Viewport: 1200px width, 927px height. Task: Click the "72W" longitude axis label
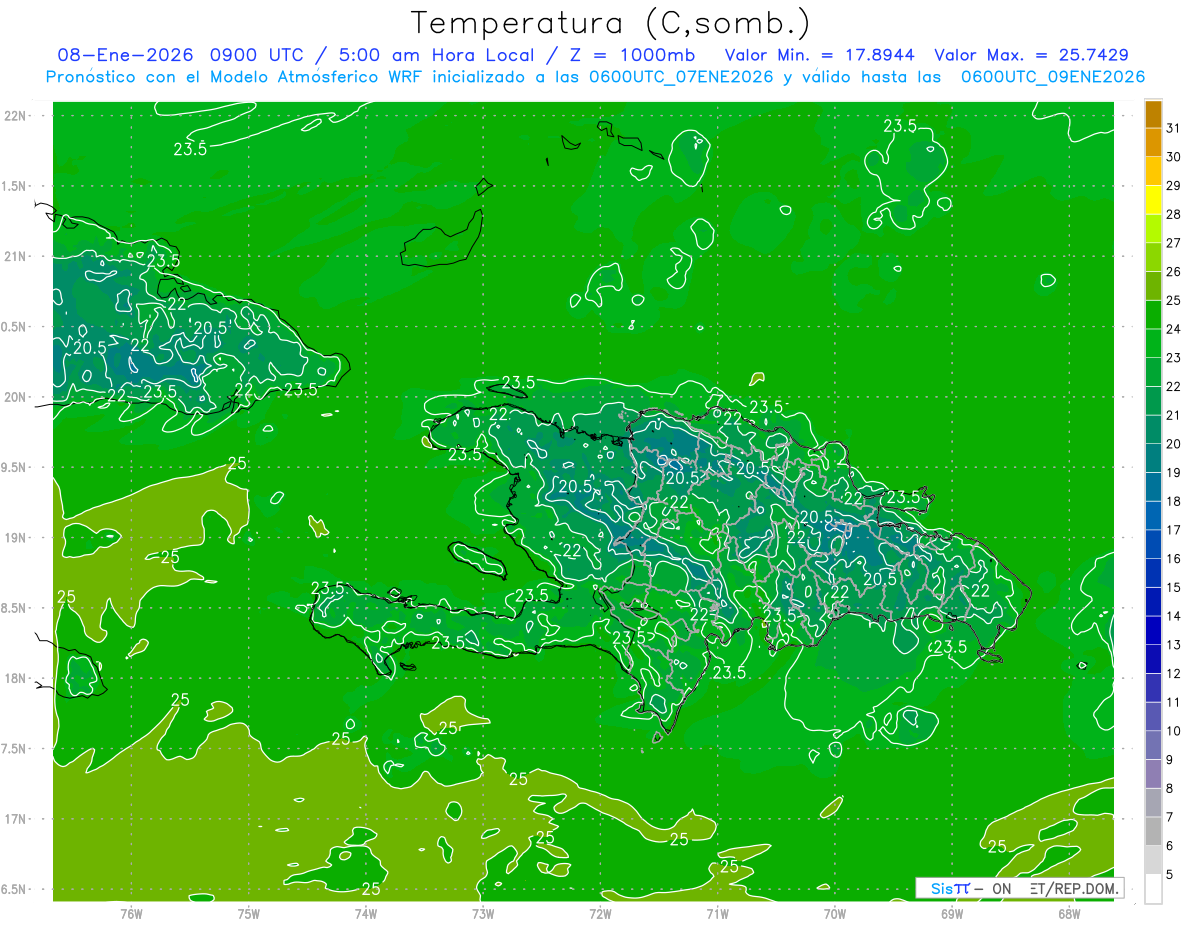(600, 914)
